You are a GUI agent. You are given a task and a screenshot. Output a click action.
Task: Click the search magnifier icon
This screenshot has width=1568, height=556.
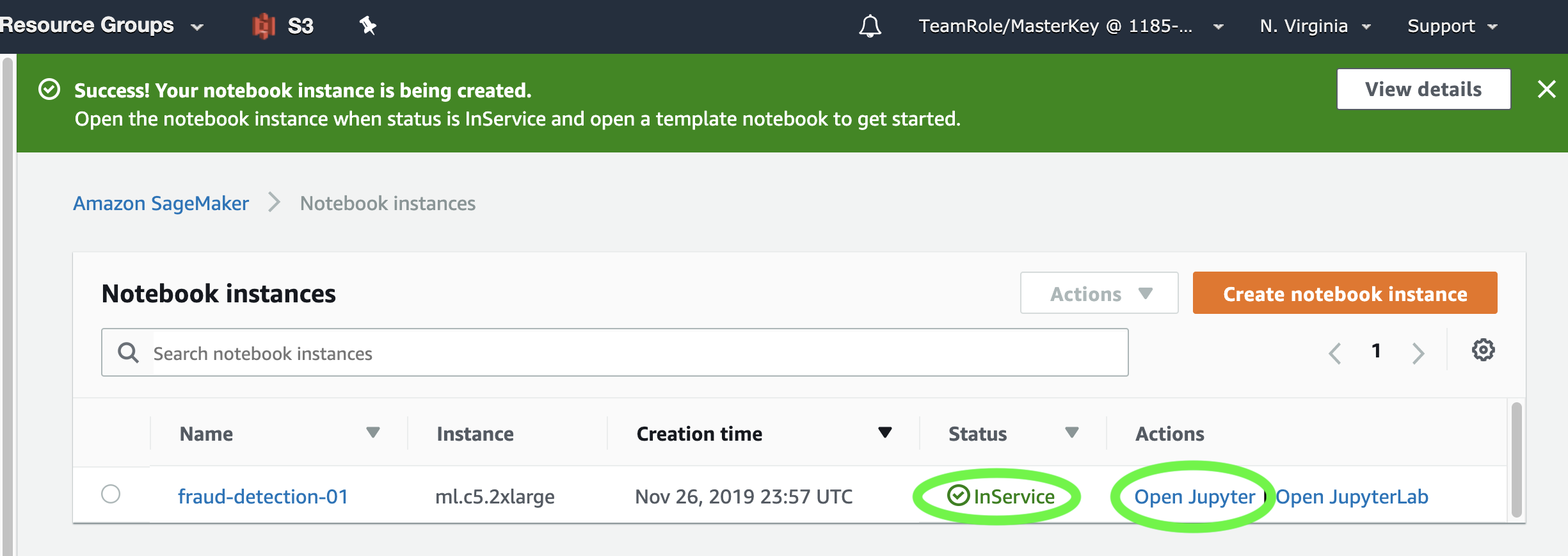(x=128, y=352)
